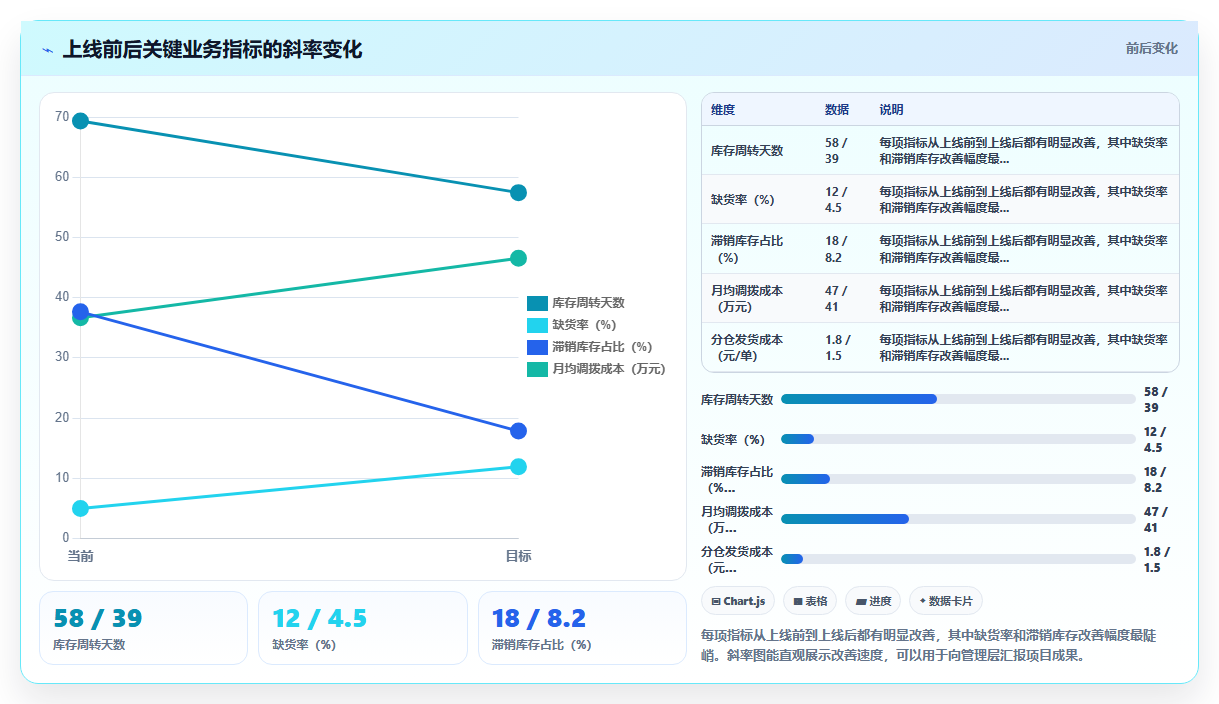Open the 18 / 8.2 滞销库存占比 stat card
This screenshot has height=704, width=1219.
click(582, 628)
